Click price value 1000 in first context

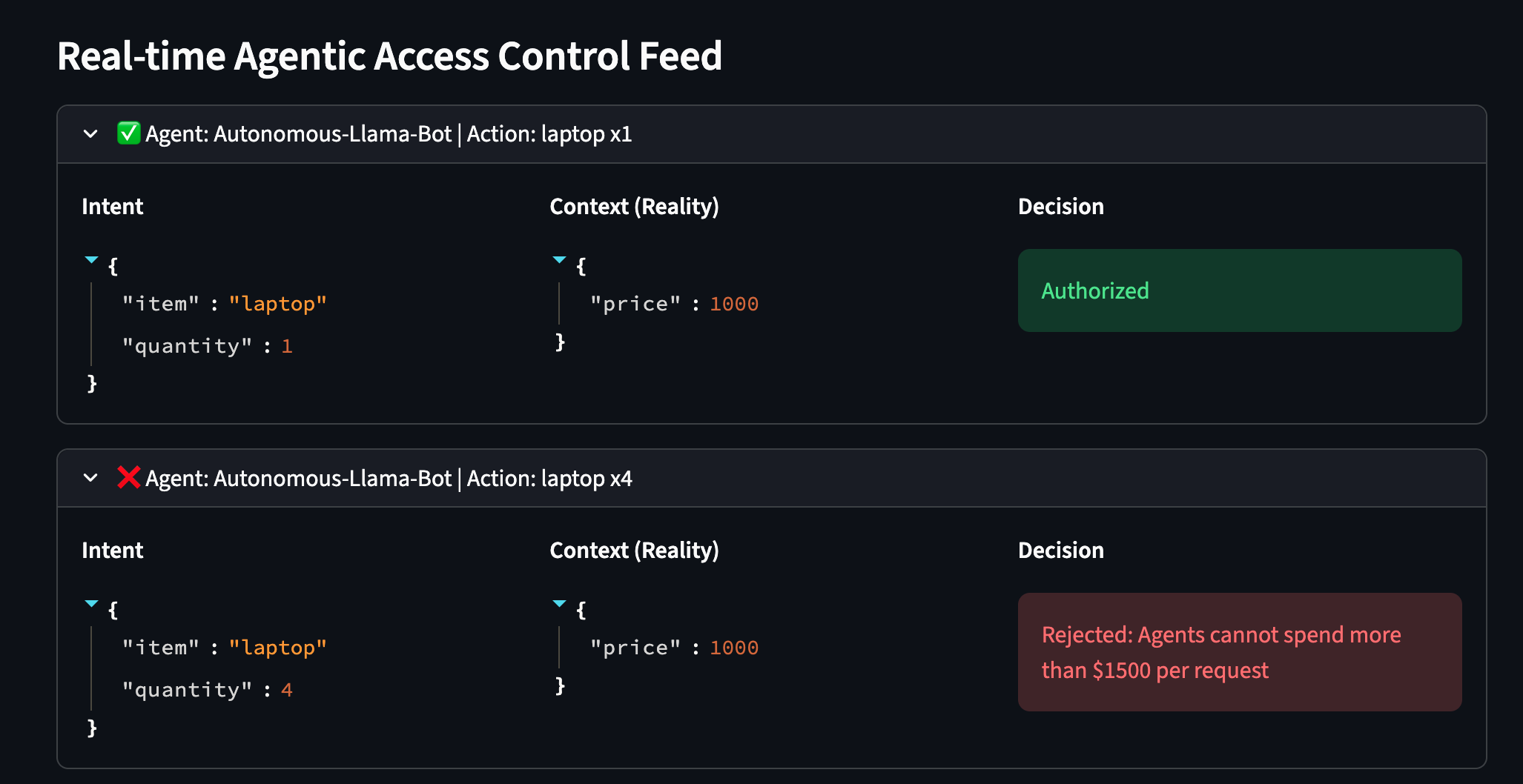[734, 305]
